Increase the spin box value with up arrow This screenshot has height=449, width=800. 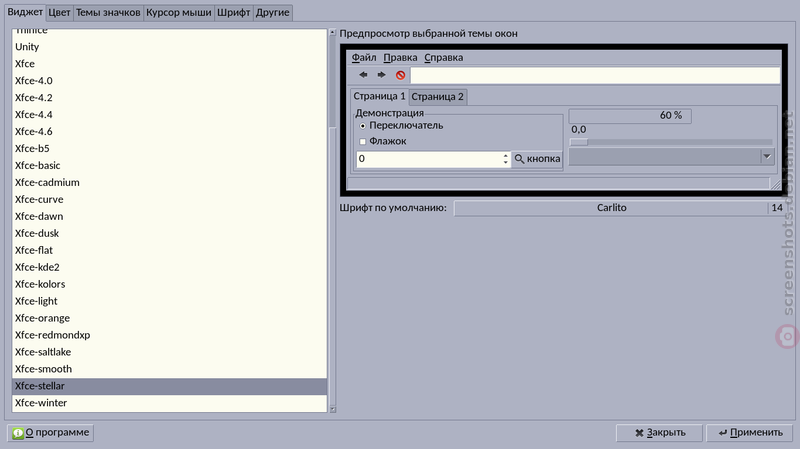[506, 156]
